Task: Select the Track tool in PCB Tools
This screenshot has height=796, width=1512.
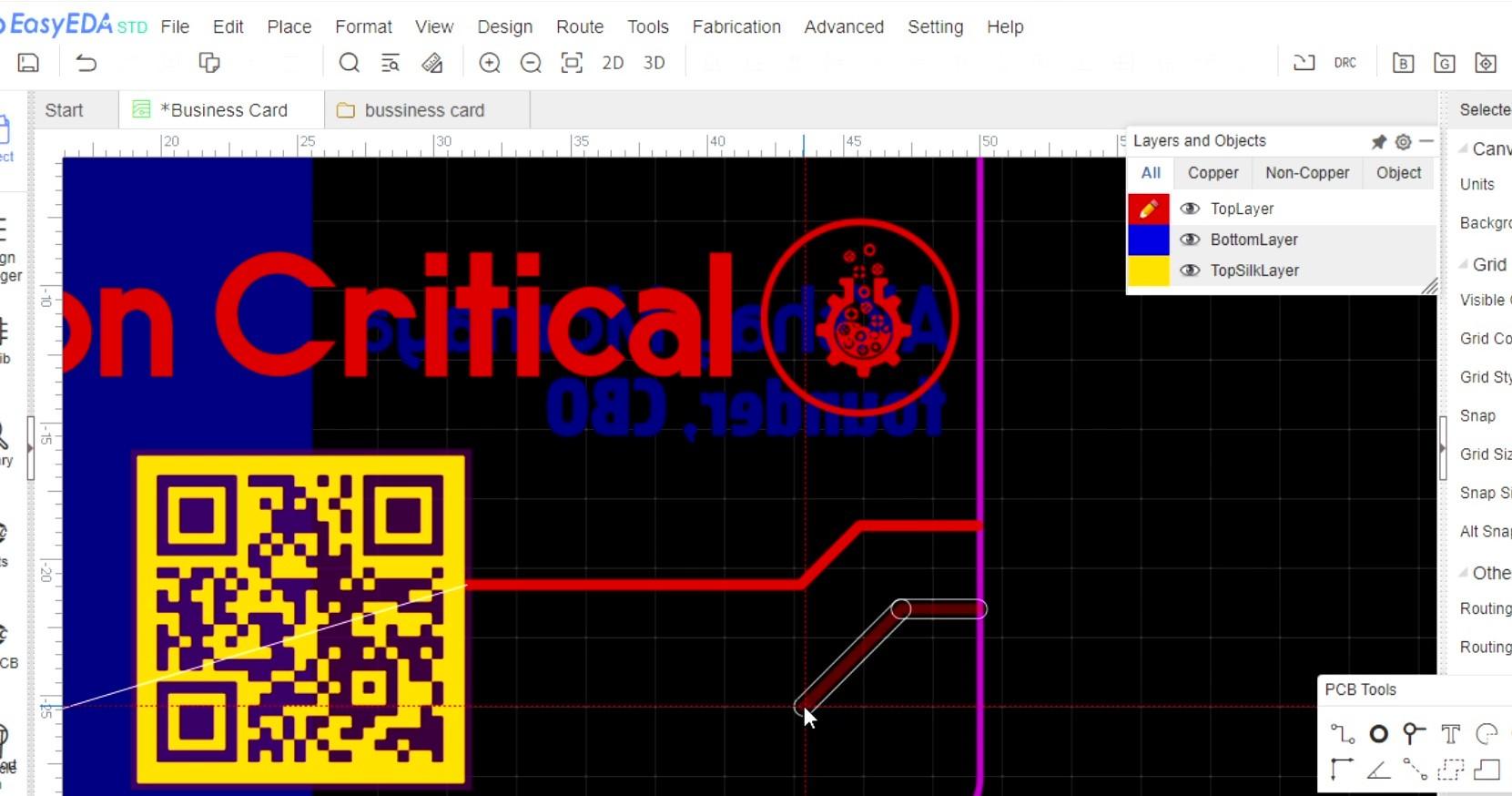Action: [x=1342, y=734]
